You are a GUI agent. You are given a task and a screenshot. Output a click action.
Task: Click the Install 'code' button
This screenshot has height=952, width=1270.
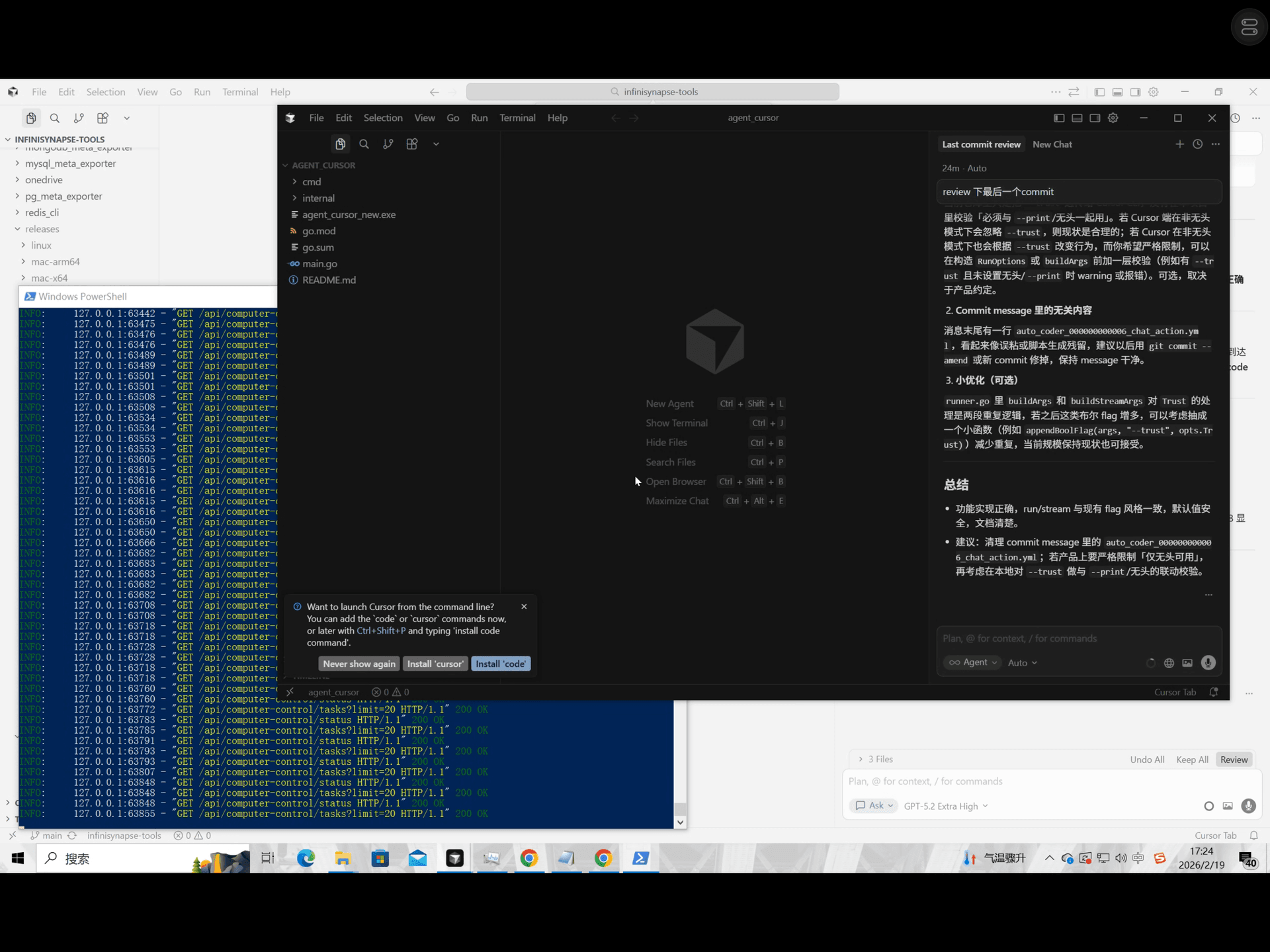pyautogui.click(x=501, y=664)
